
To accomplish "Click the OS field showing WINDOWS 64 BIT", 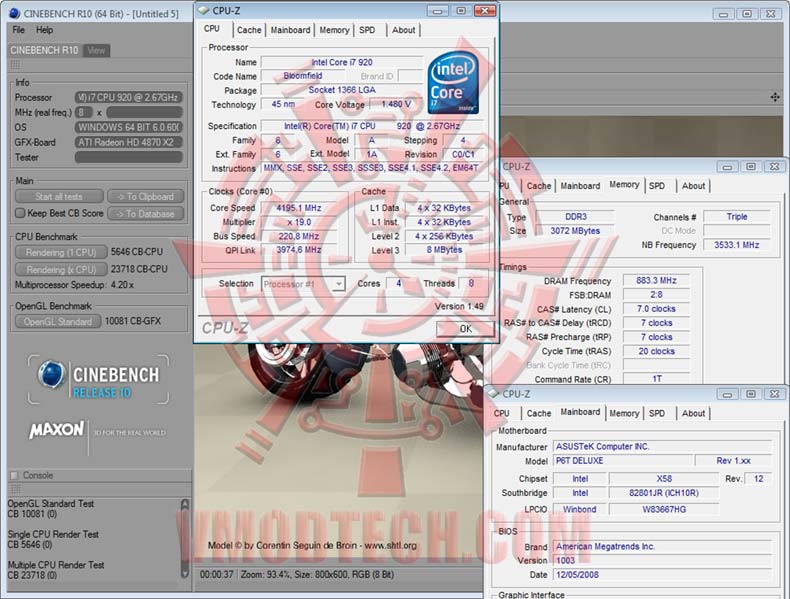I will pyautogui.click(x=128, y=127).
